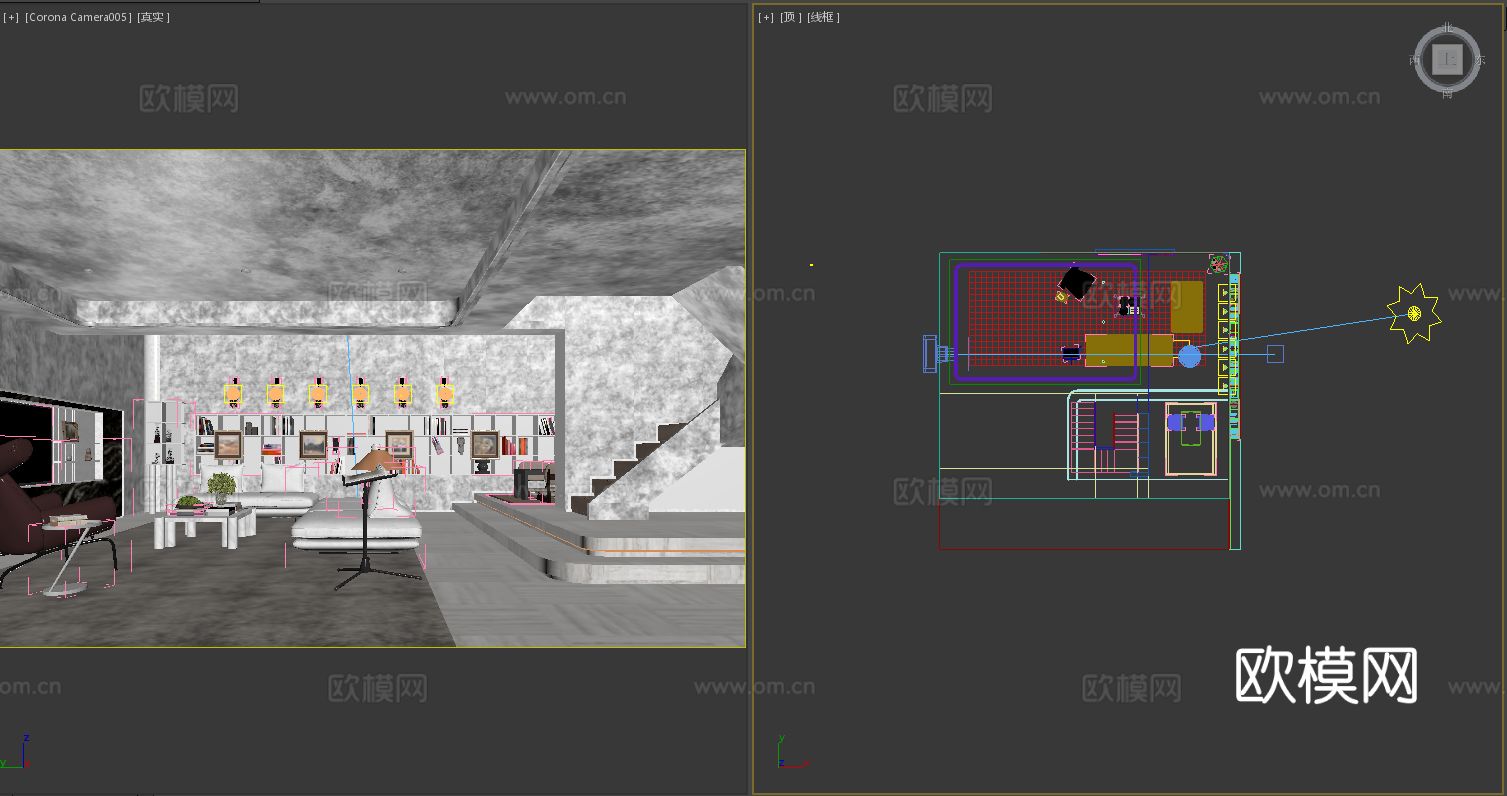Click 北 (North) on the ViewCube compass ring
Screen dimensions: 1507x796
point(1446,28)
